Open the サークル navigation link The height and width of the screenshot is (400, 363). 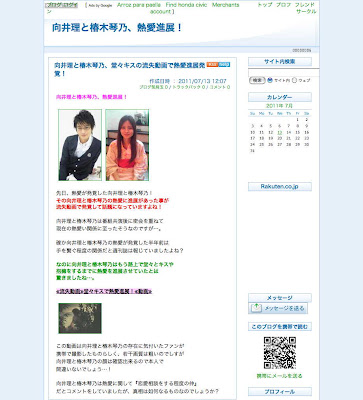coord(306,11)
